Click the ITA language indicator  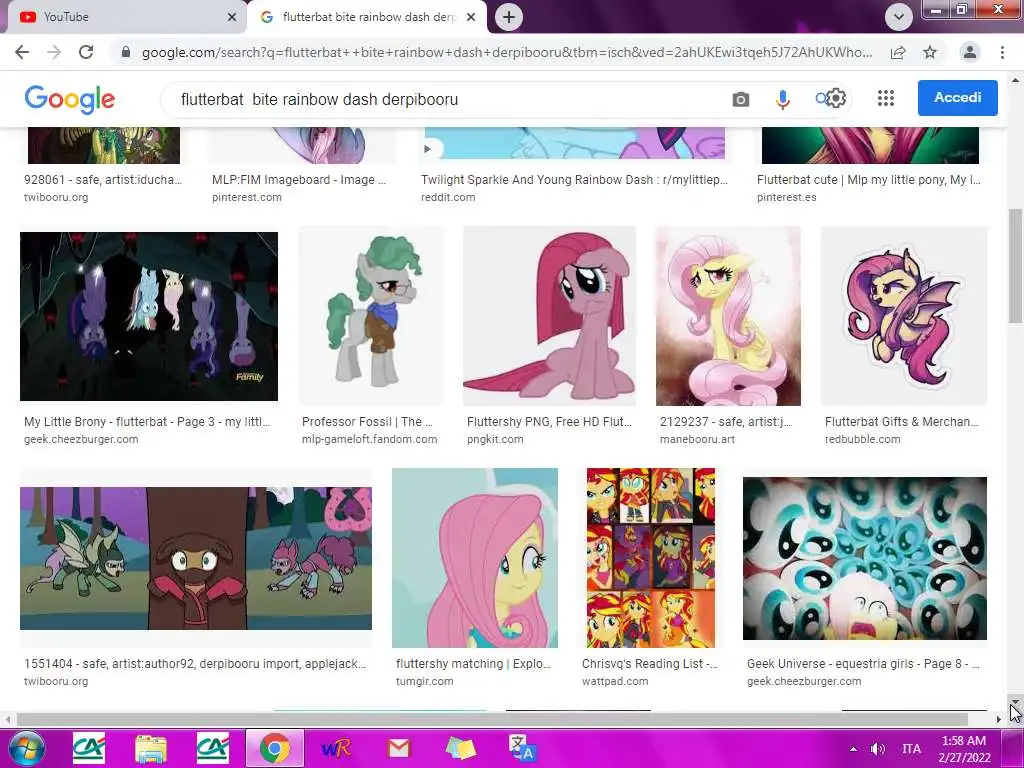tap(912, 749)
